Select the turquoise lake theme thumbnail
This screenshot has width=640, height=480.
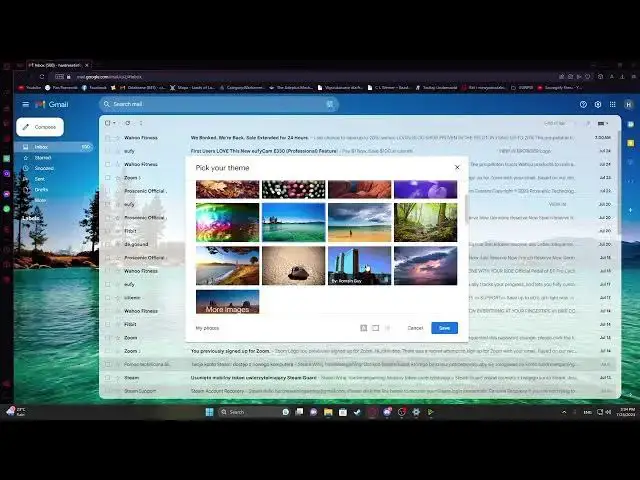point(293,222)
